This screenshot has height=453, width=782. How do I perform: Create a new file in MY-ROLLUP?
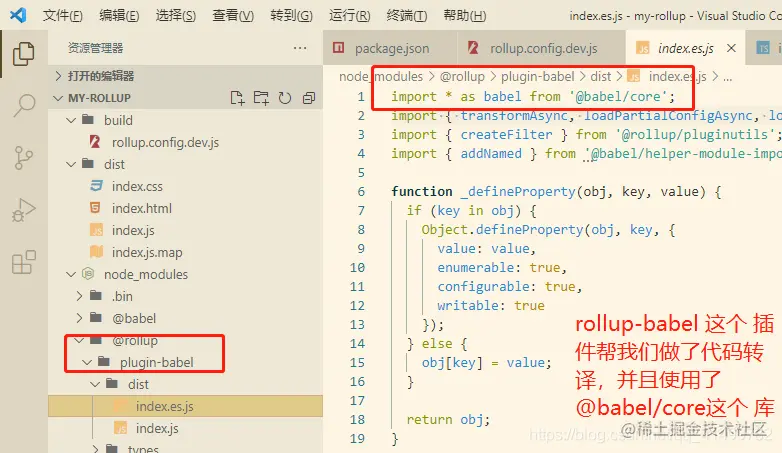tap(237, 98)
